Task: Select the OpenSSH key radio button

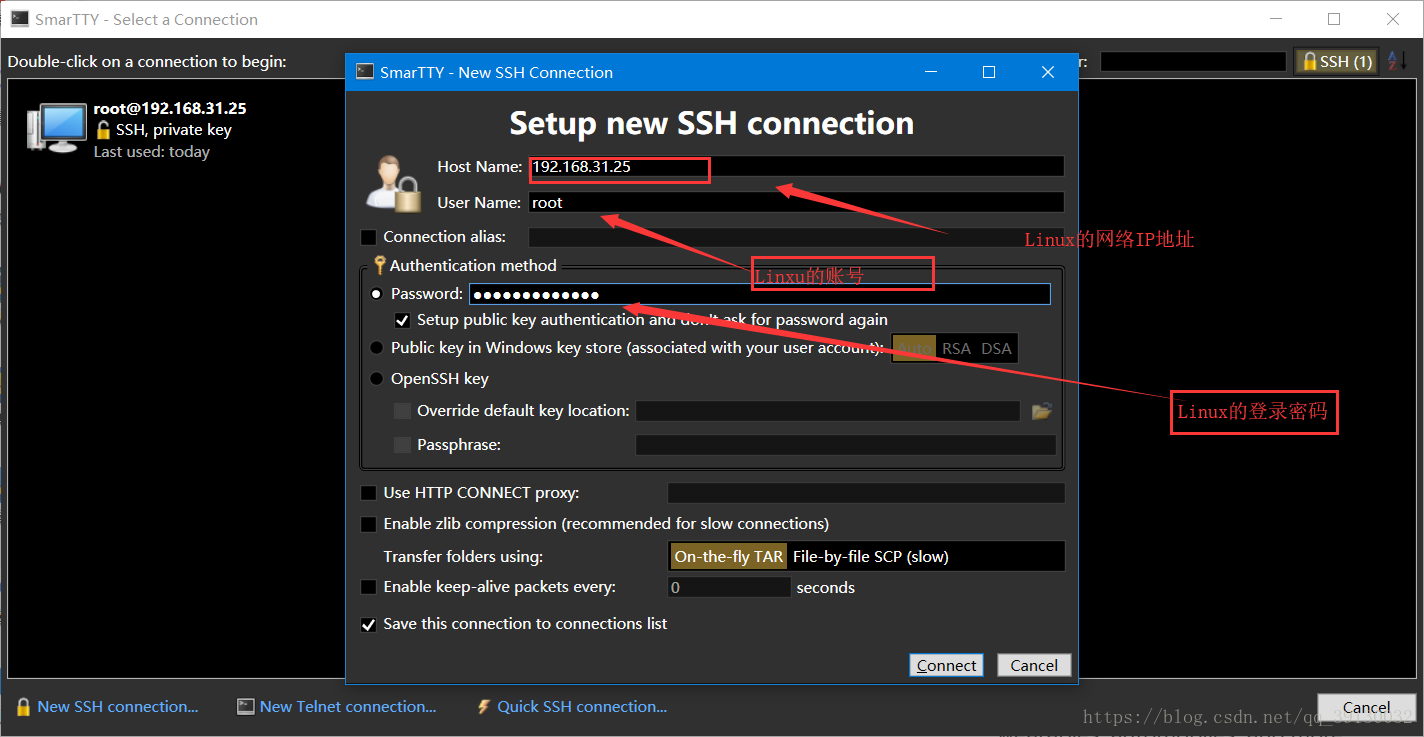Action: [377, 379]
